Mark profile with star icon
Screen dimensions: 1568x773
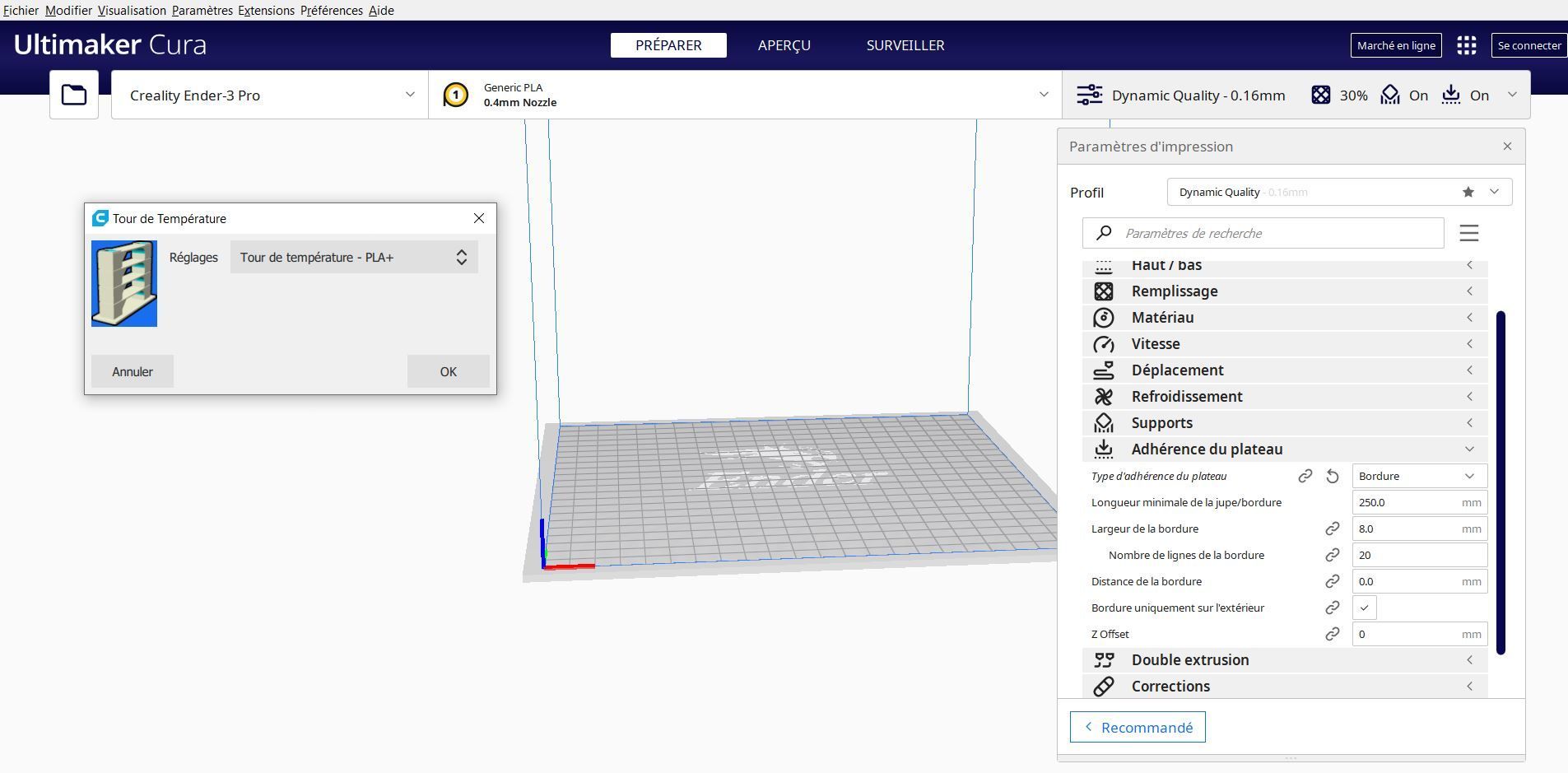tap(1468, 192)
